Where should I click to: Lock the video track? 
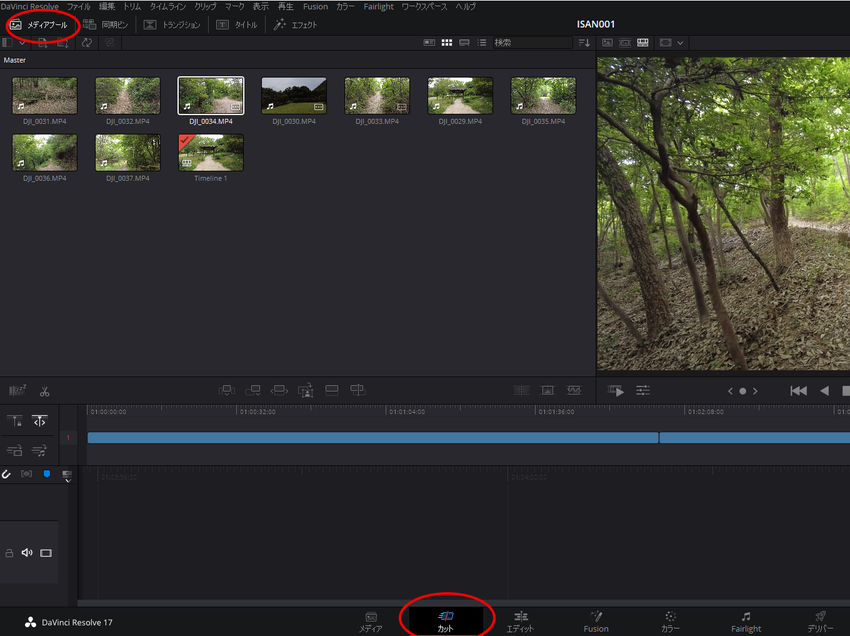pyautogui.click(x=9, y=553)
